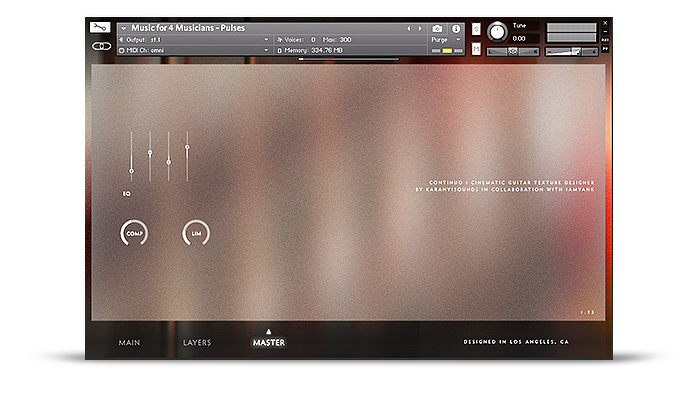700x400 pixels.
Task: Click the LIM limiter knob
Action: tap(196, 233)
